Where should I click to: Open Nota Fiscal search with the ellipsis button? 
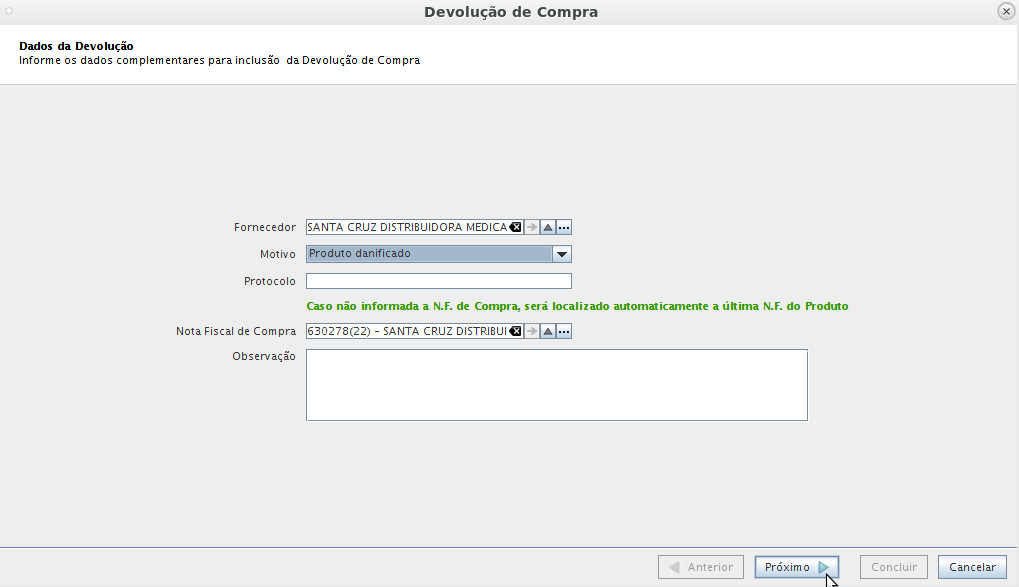coord(564,331)
